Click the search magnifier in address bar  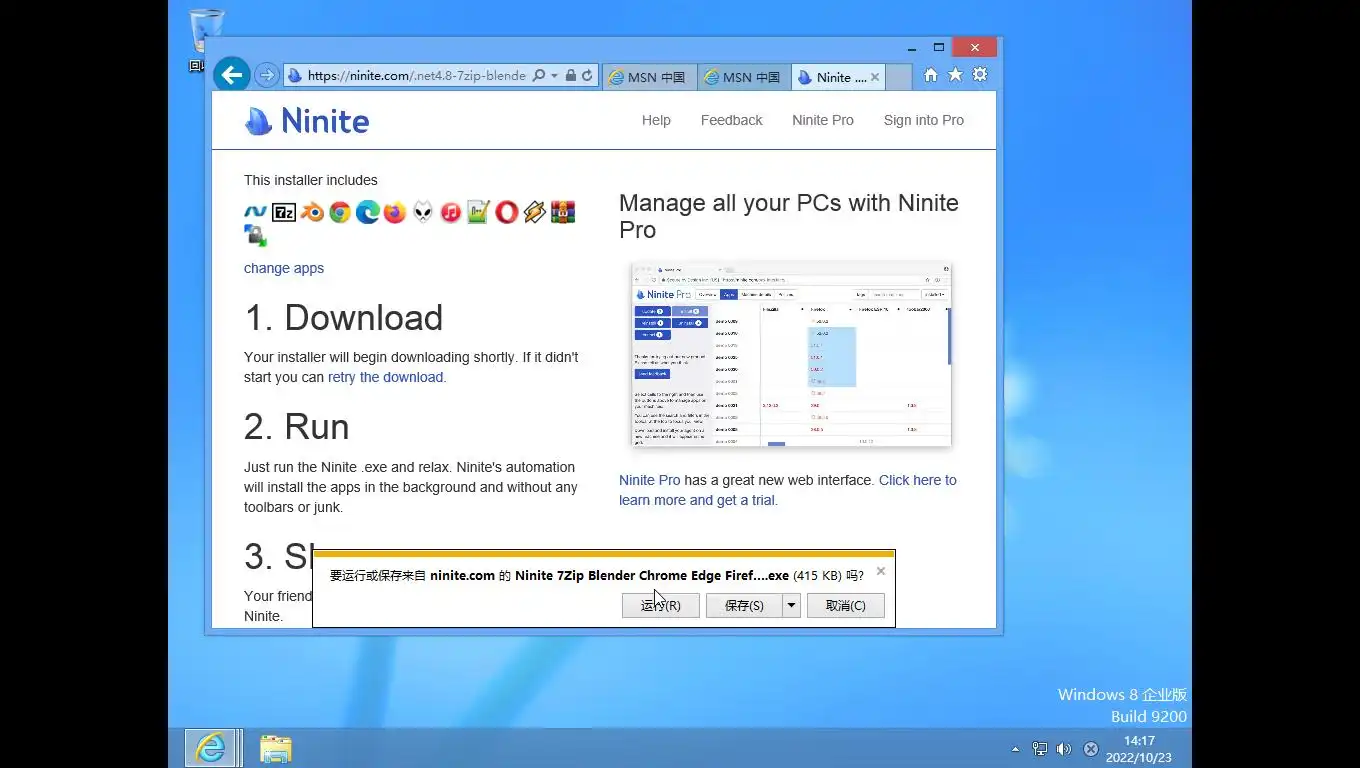[x=539, y=75]
